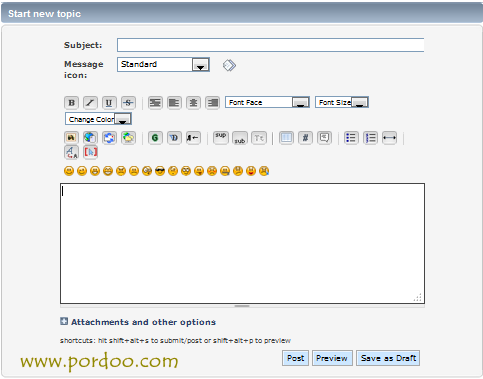Apply shadow effect with the D icon
The image size is (483, 379).
point(174,138)
